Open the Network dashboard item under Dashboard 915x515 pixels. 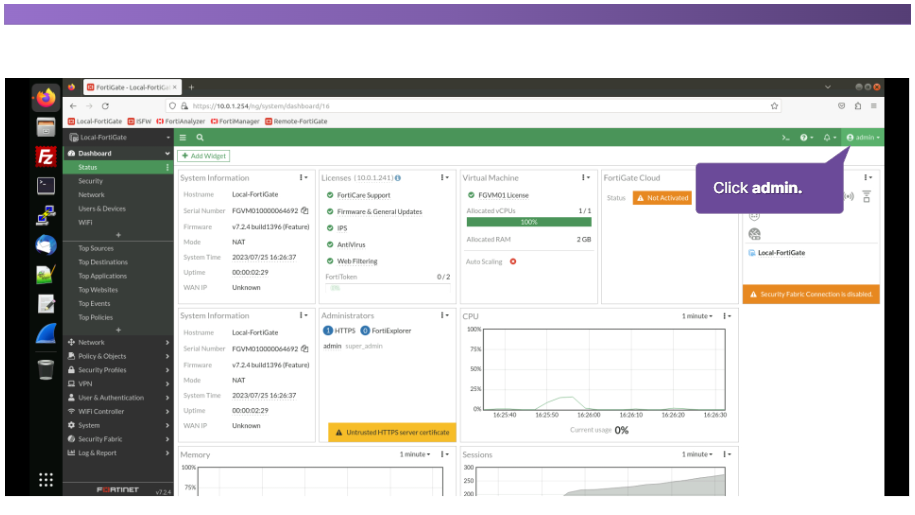[92, 195]
